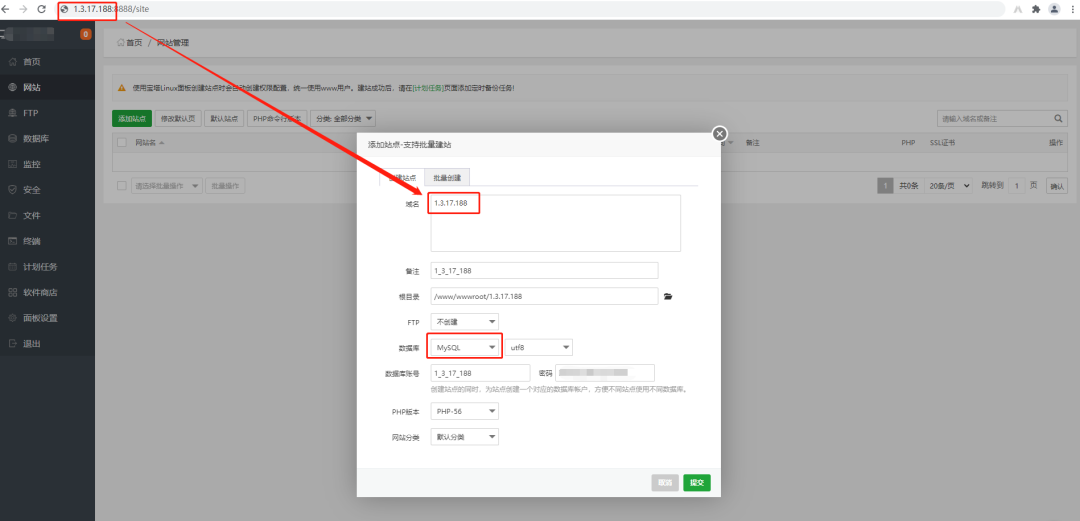The image size is (1080, 521).
Task: Switch to the 批量创建 tab
Action: click(x=447, y=177)
